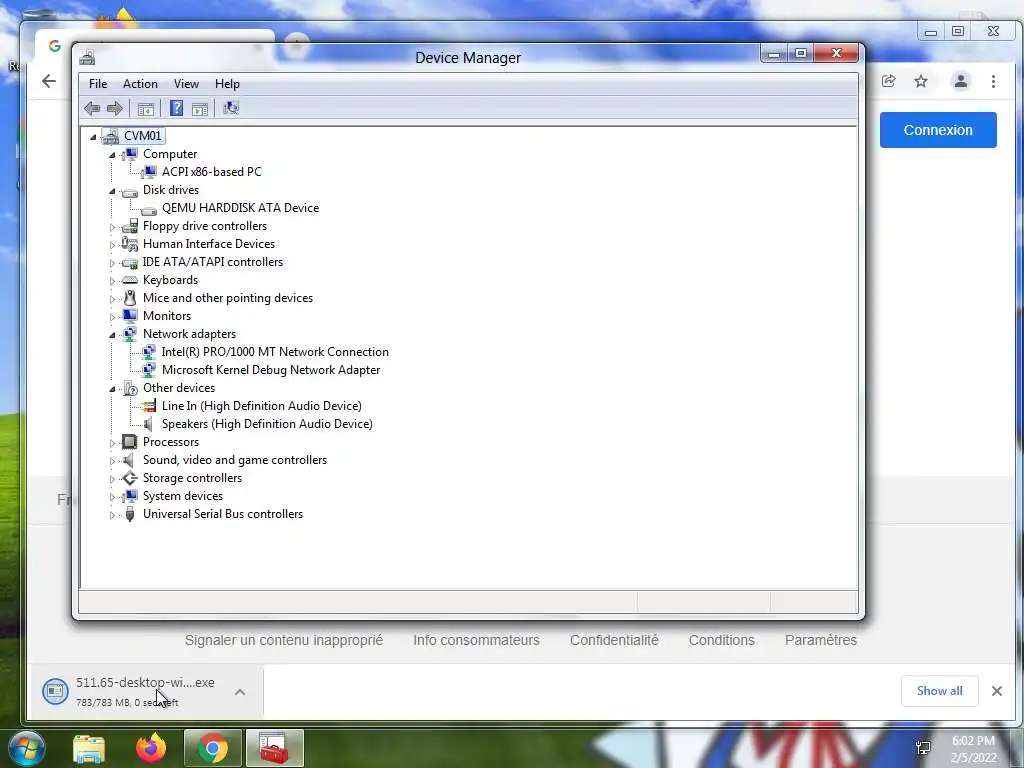Open the File menu
The width and height of the screenshot is (1024, 768).
[98, 84]
